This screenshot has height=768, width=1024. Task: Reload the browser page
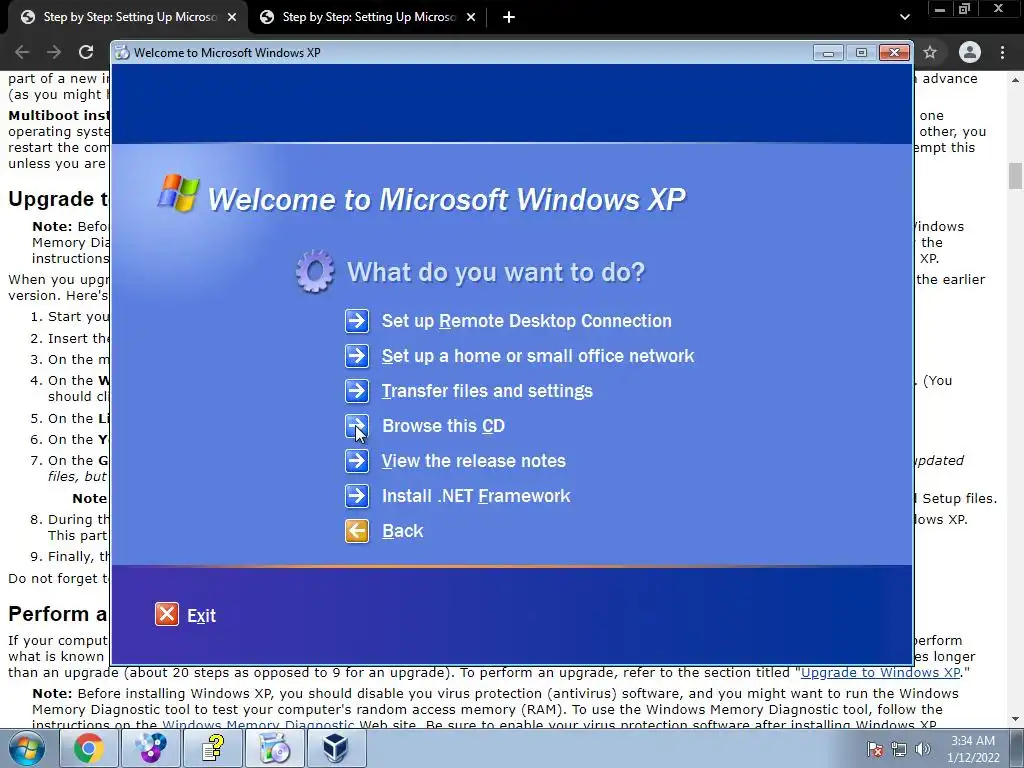[86, 52]
